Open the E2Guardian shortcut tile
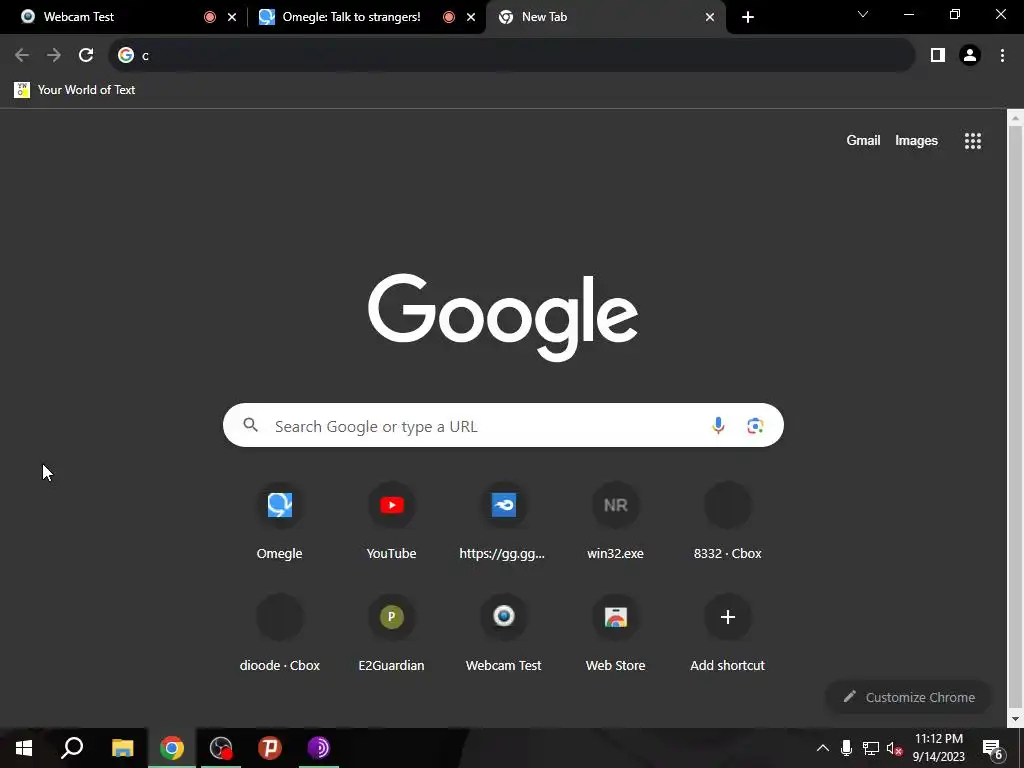The height and width of the screenshot is (768, 1024). coord(391,633)
